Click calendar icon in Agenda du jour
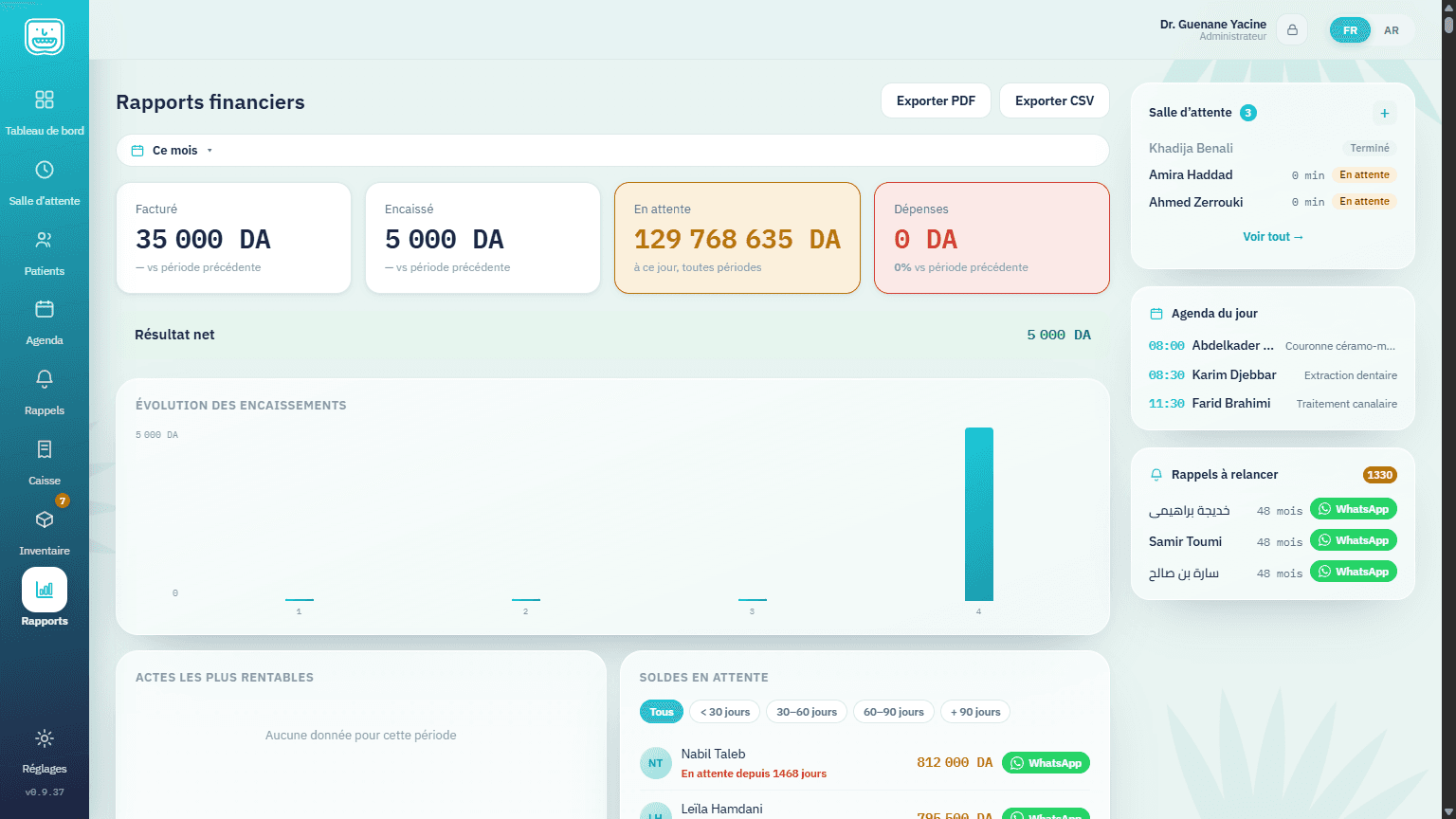Viewport: 1456px width, 819px height. coord(1156,314)
